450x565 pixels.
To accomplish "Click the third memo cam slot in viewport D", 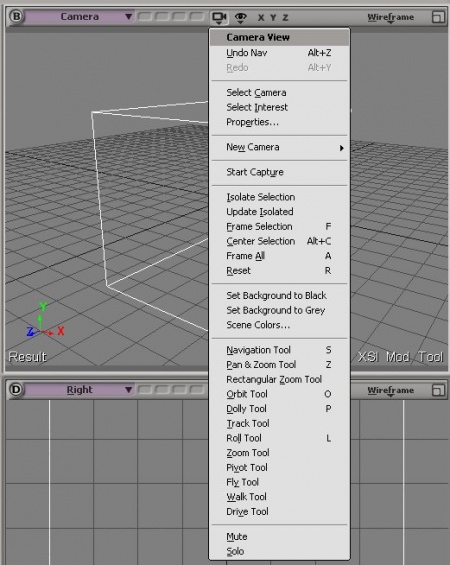I will (x=179, y=390).
